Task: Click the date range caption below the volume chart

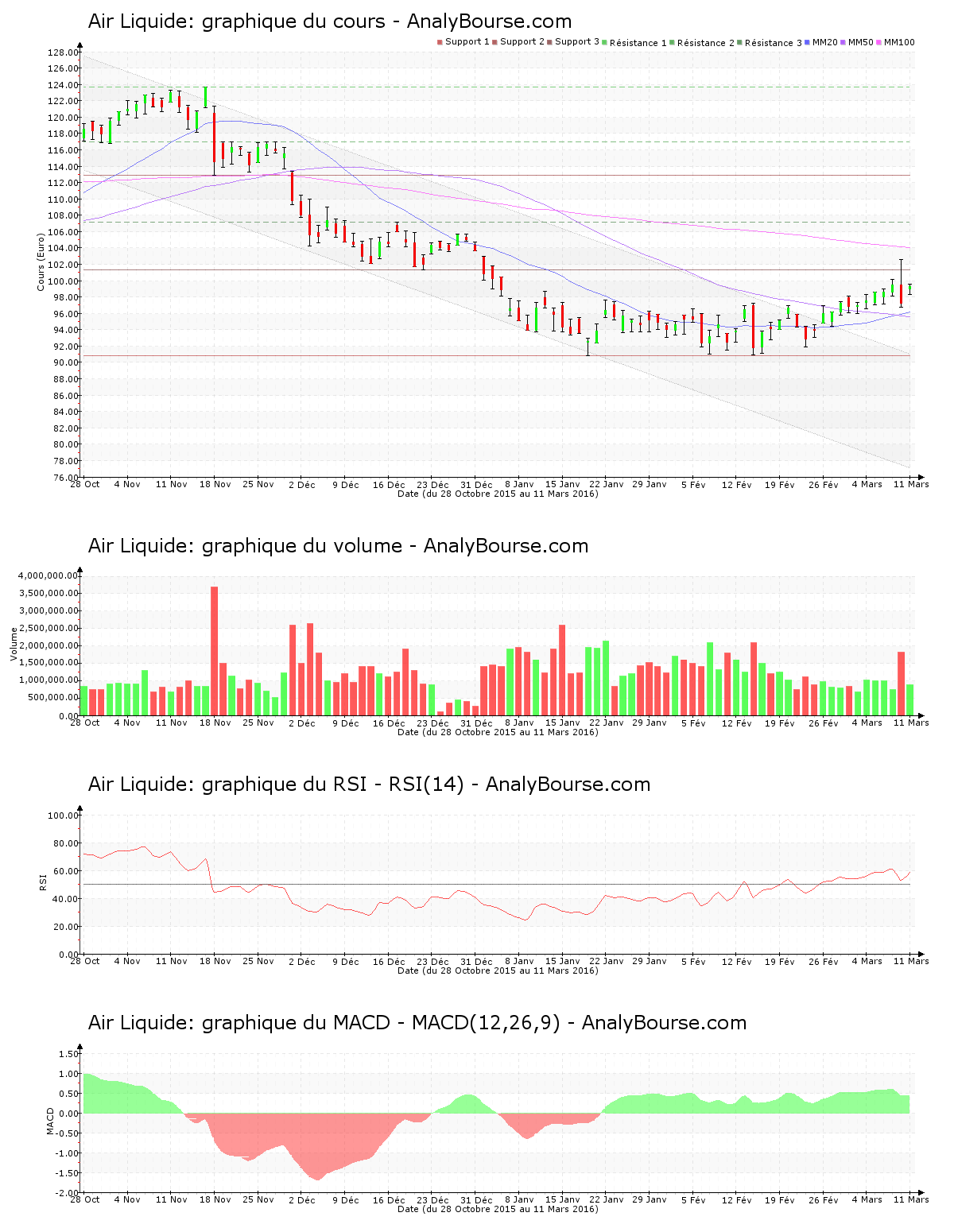Action: coord(498,732)
